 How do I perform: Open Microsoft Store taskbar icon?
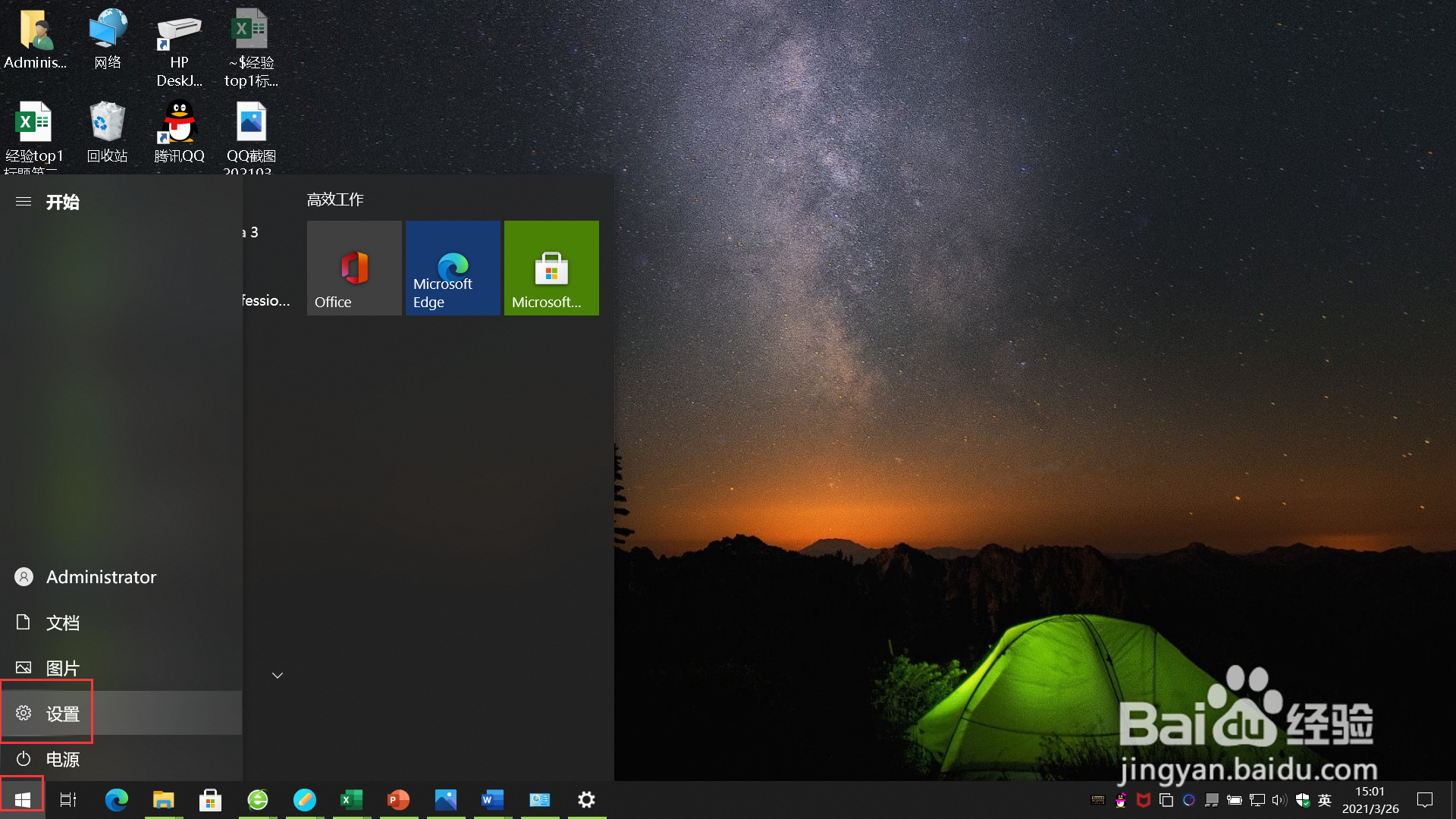point(210,799)
